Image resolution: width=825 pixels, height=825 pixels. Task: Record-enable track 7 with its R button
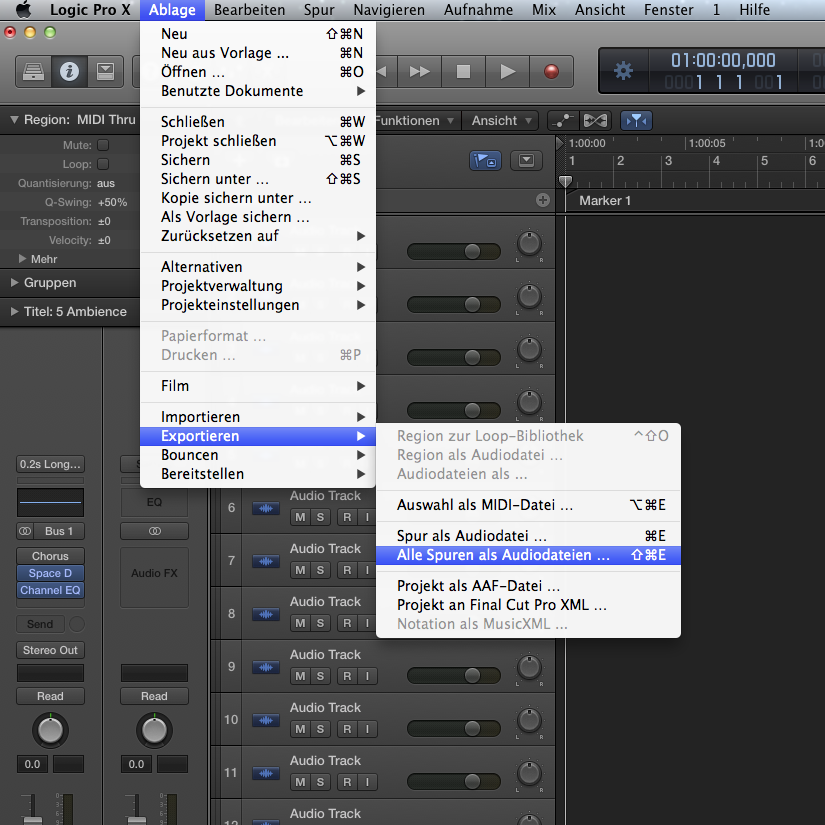(x=347, y=570)
